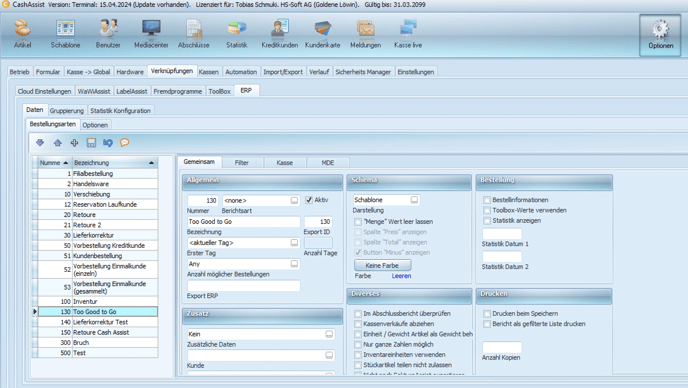The width and height of the screenshot is (688, 388).
Task: Open the Schablone module
Action: coord(65,33)
